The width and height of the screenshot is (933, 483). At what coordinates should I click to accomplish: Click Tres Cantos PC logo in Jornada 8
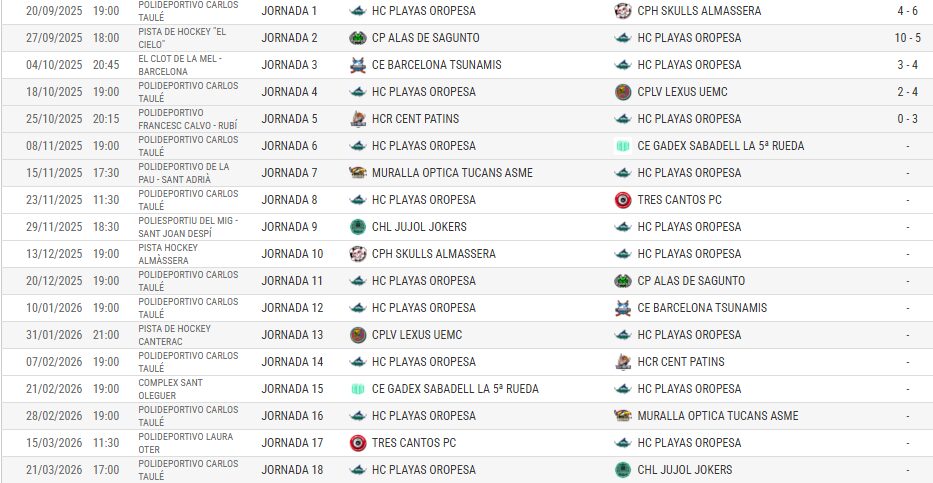(x=623, y=200)
